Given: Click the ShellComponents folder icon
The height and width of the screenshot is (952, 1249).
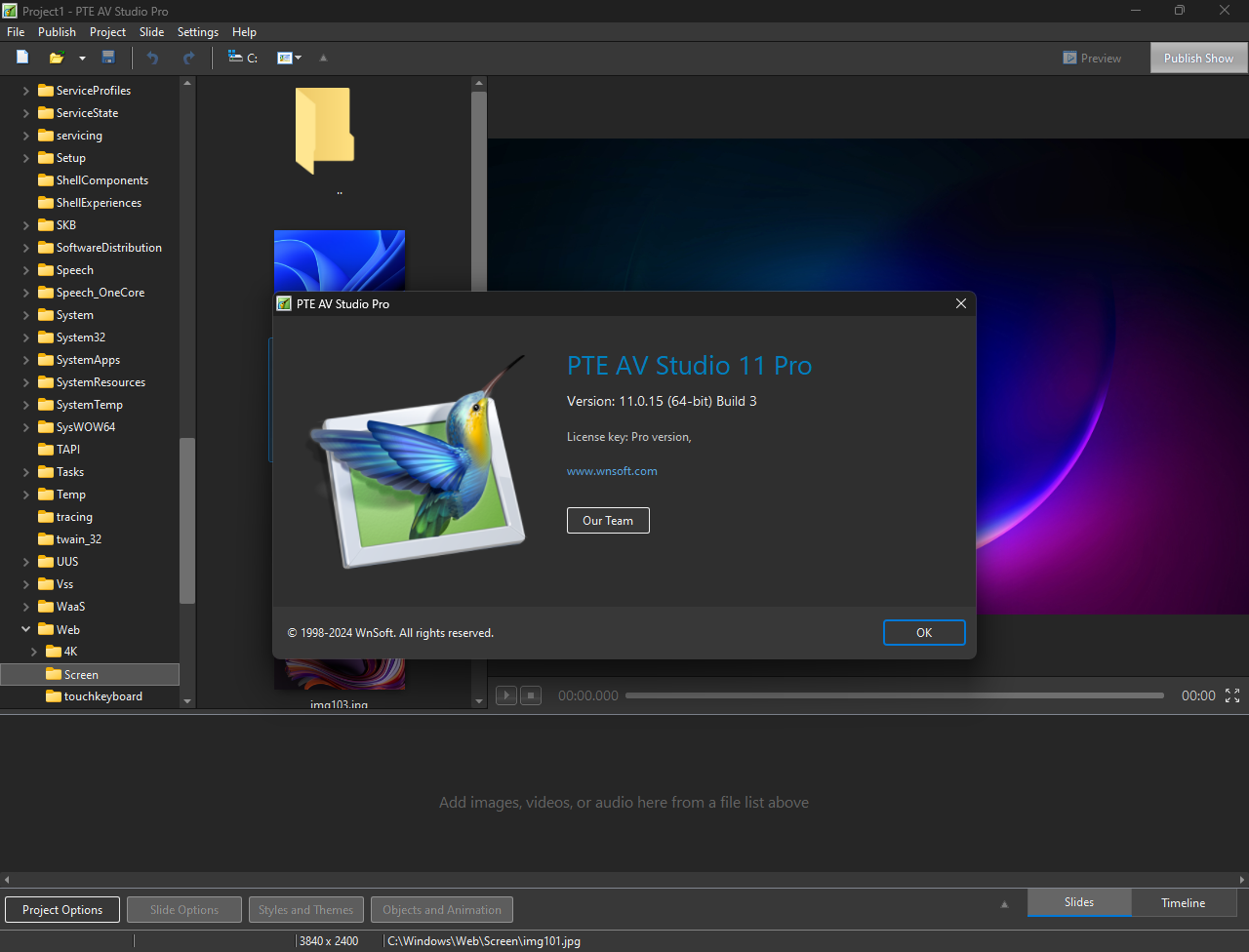Looking at the screenshot, I should click(46, 179).
